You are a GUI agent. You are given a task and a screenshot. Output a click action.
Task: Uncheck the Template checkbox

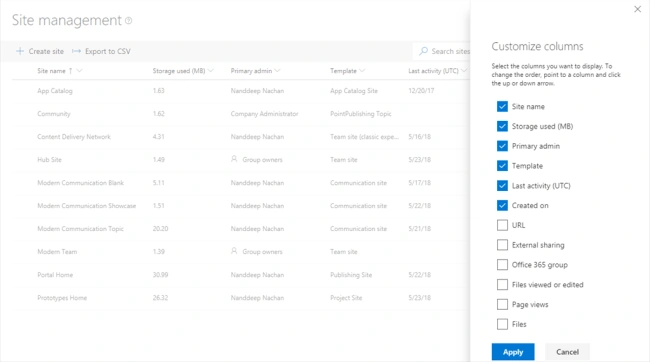tap(502, 166)
